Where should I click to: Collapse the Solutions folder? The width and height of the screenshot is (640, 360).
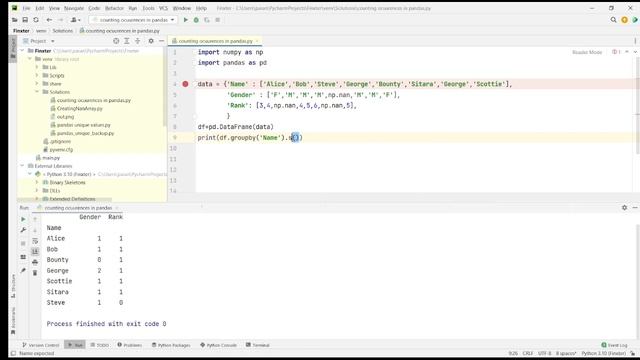point(37,92)
